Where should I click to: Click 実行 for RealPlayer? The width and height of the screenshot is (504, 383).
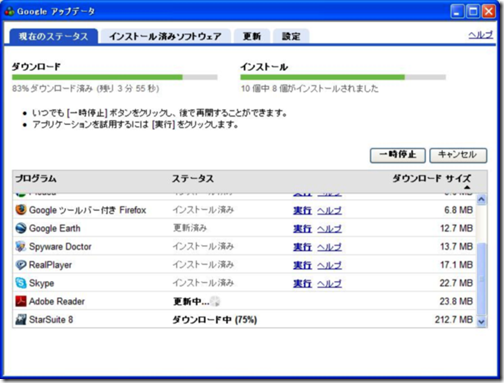tap(302, 265)
